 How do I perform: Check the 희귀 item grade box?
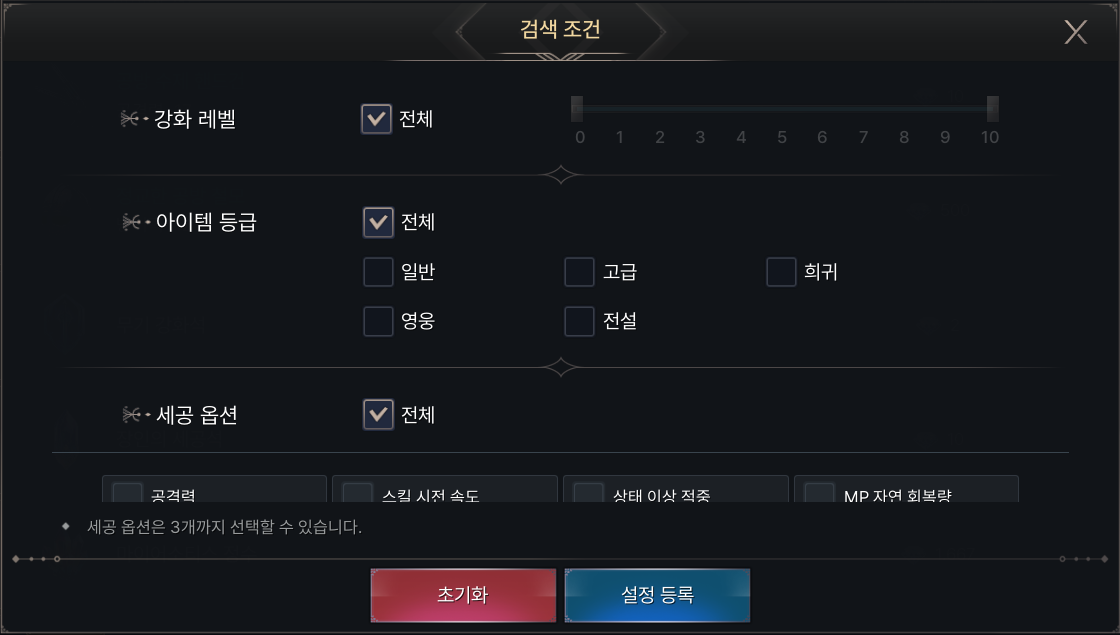[781, 272]
